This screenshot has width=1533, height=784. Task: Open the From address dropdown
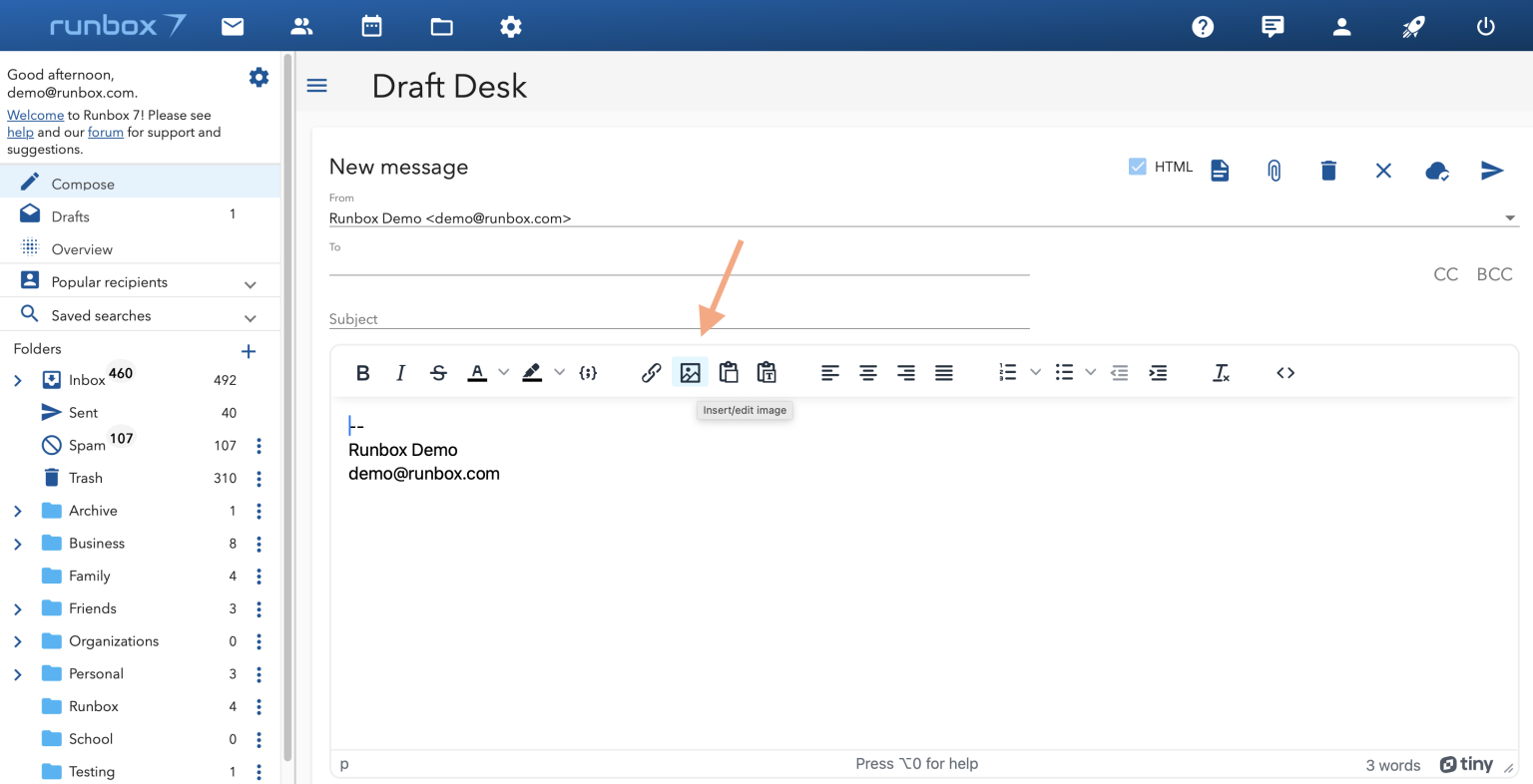(1509, 218)
